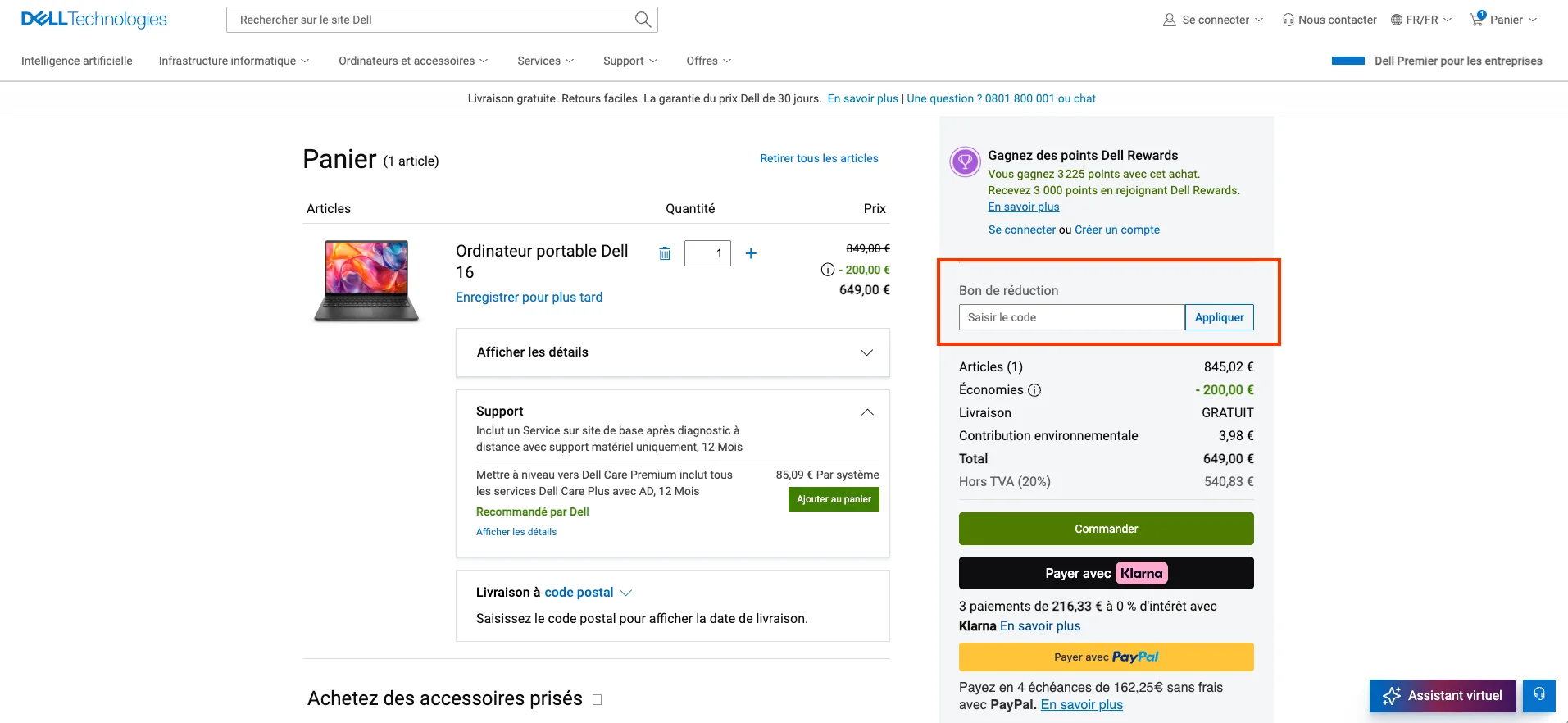This screenshot has height=723, width=1568.
Task: Click info icon beside Économies
Action: click(x=1034, y=390)
